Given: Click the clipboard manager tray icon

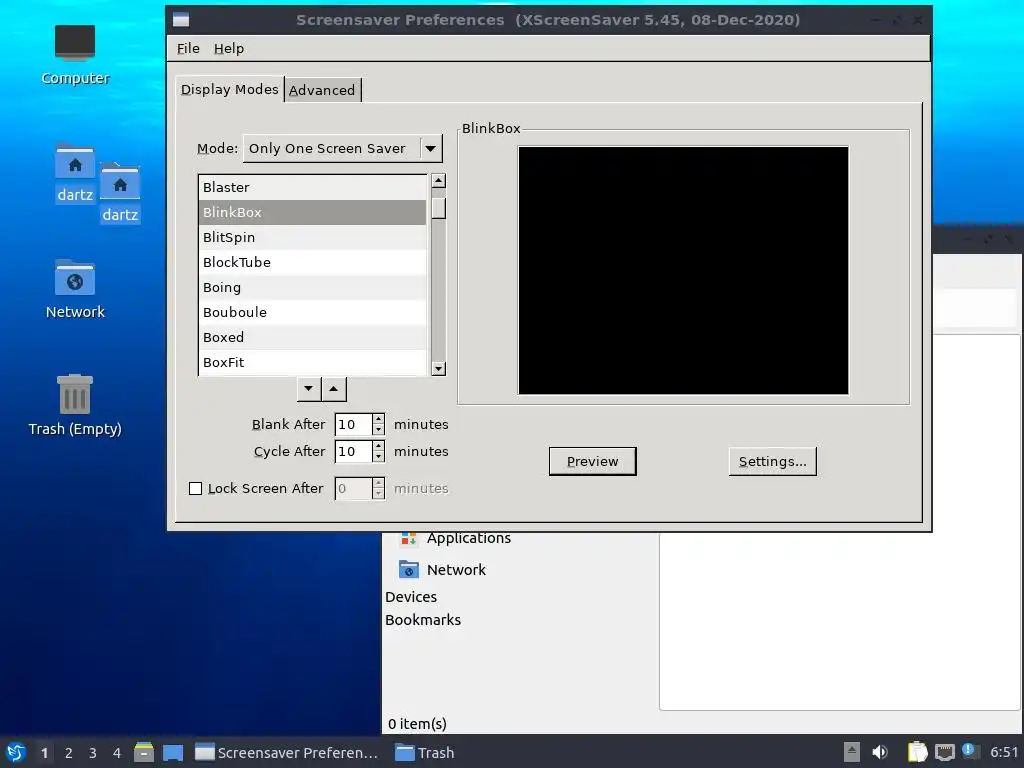Looking at the screenshot, I should pyautogui.click(x=917, y=752).
